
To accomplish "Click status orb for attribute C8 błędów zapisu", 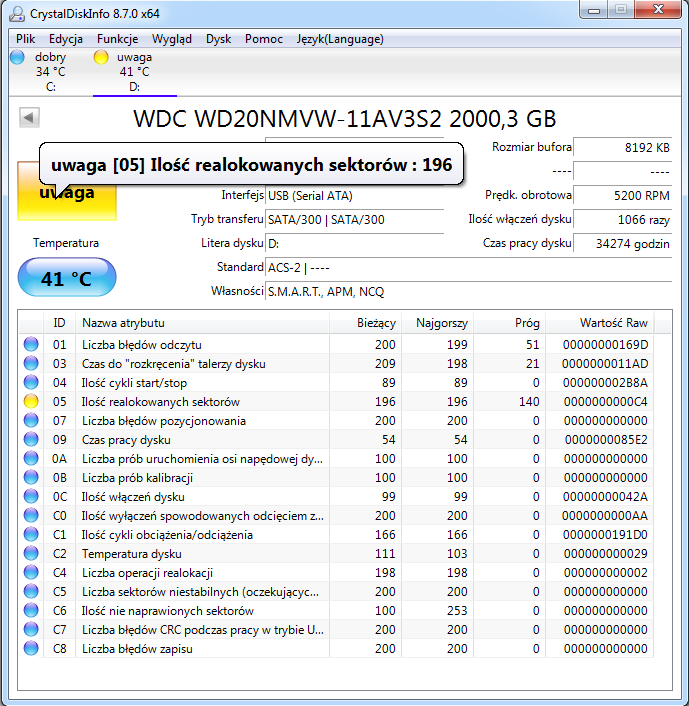I will pyautogui.click(x=31, y=648).
